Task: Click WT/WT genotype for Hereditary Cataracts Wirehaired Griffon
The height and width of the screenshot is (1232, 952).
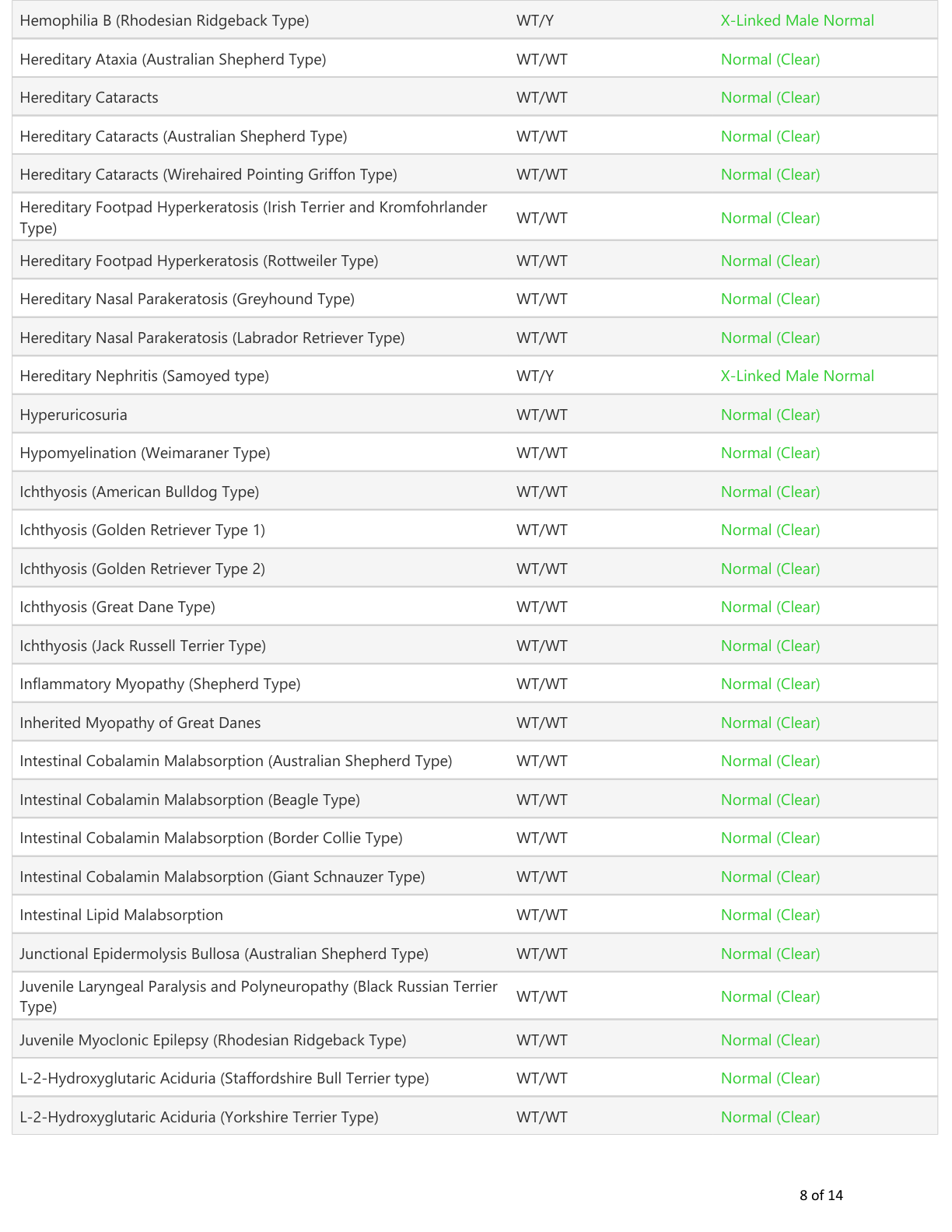Action: coord(542,175)
